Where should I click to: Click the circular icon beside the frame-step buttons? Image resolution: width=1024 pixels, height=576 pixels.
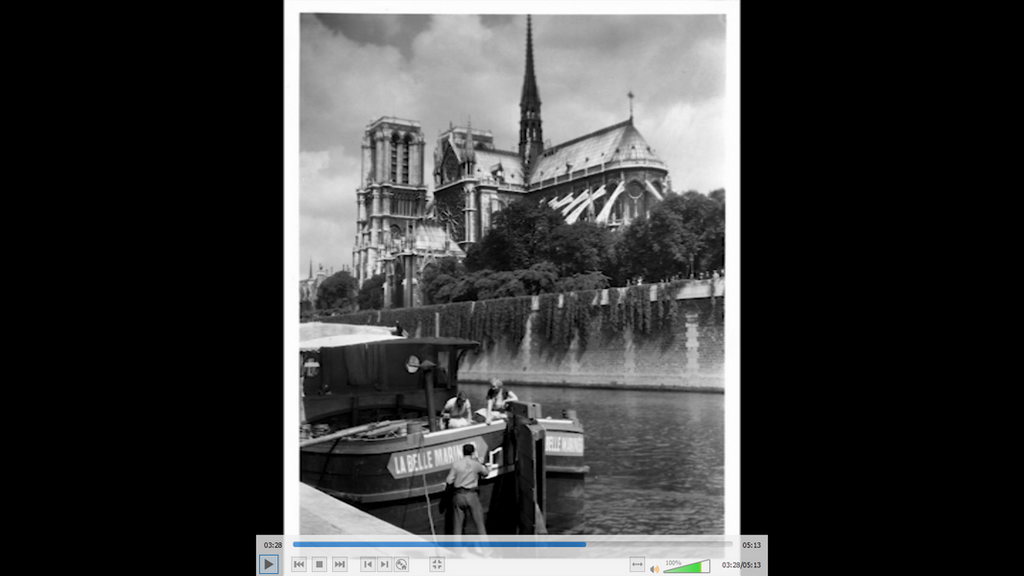[401, 564]
